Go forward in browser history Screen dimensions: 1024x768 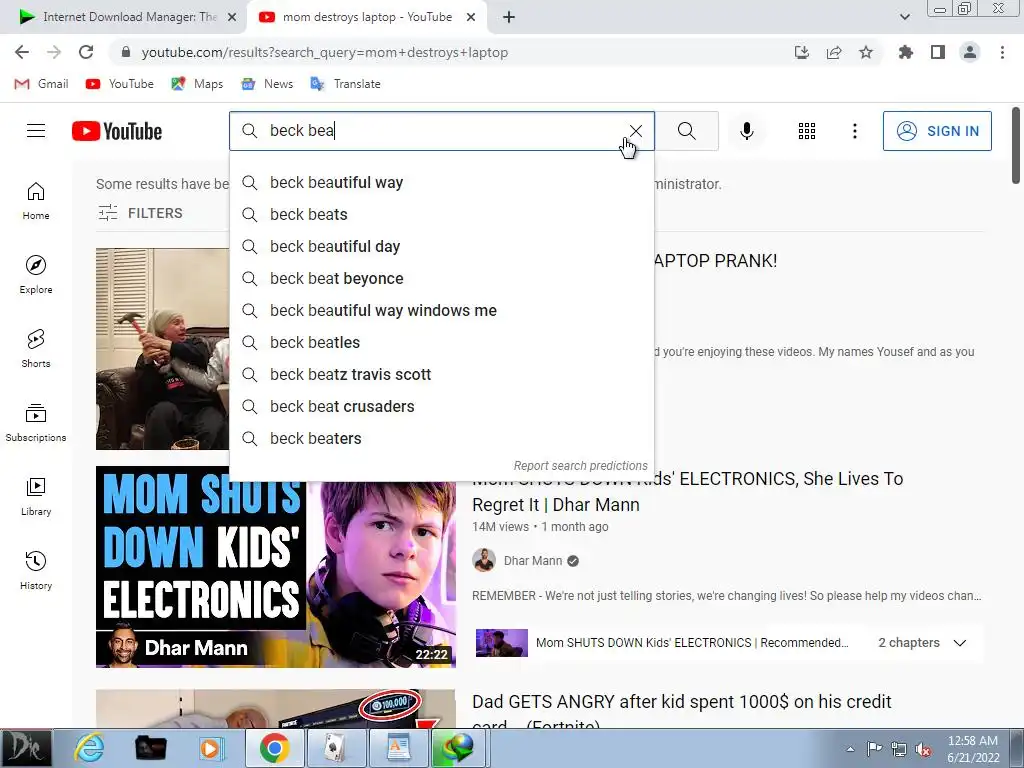(54, 52)
